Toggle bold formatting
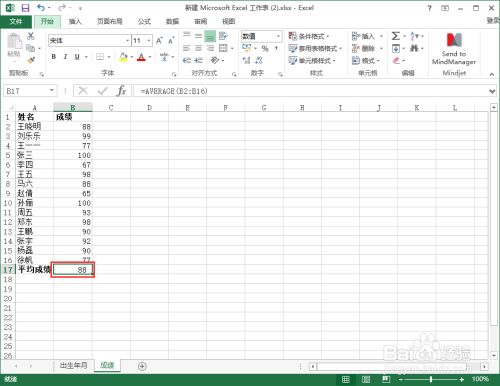 pyautogui.click(x=54, y=57)
